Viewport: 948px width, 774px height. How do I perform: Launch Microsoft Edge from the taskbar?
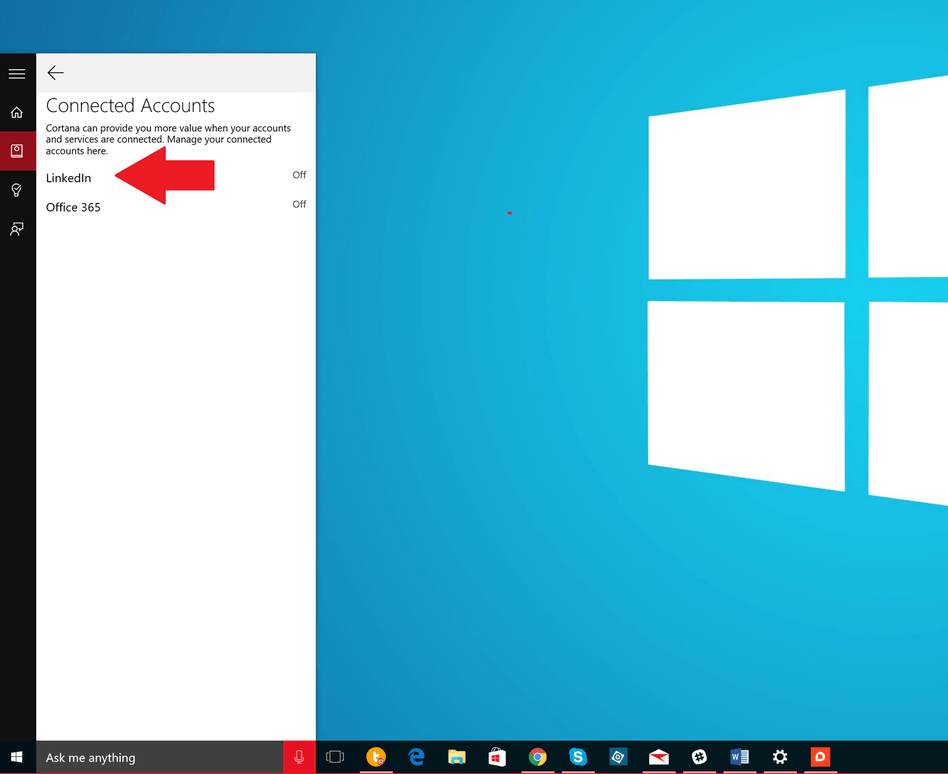(416, 757)
